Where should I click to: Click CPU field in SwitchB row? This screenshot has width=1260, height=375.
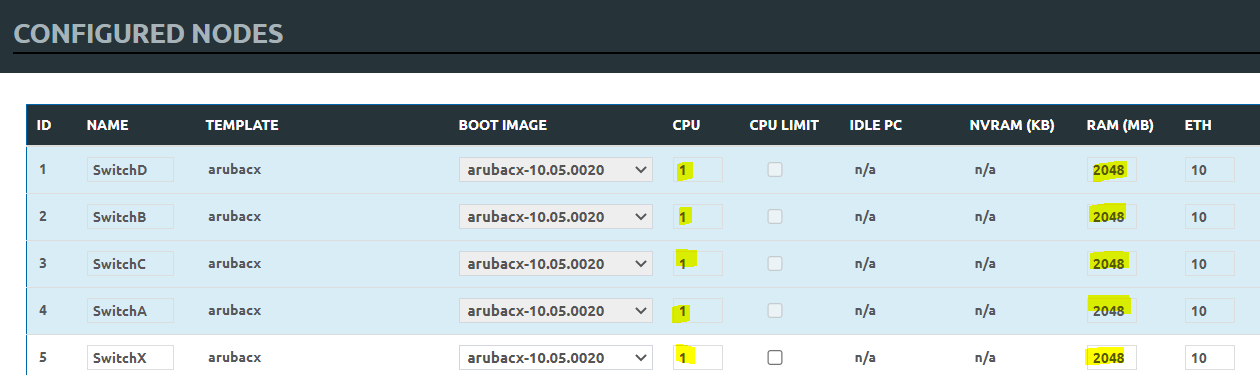pos(698,217)
